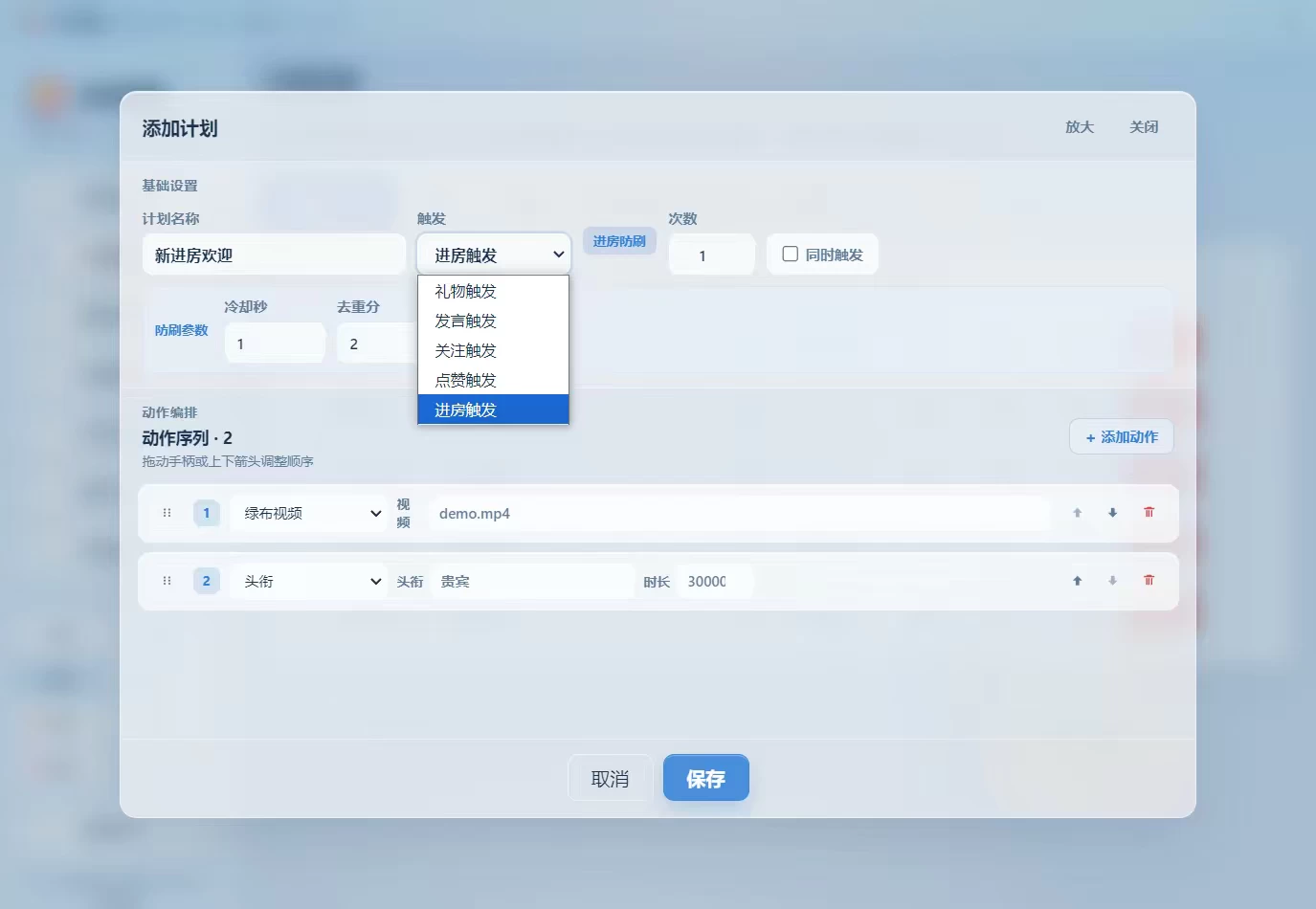The image size is (1316, 909).
Task: Collapse the 进房触发 trigger dropdown
Action: [494, 255]
